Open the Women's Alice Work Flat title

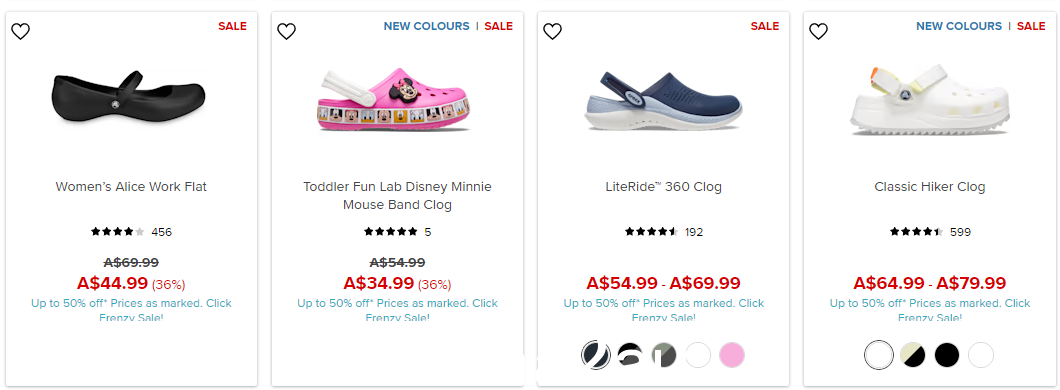click(131, 187)
